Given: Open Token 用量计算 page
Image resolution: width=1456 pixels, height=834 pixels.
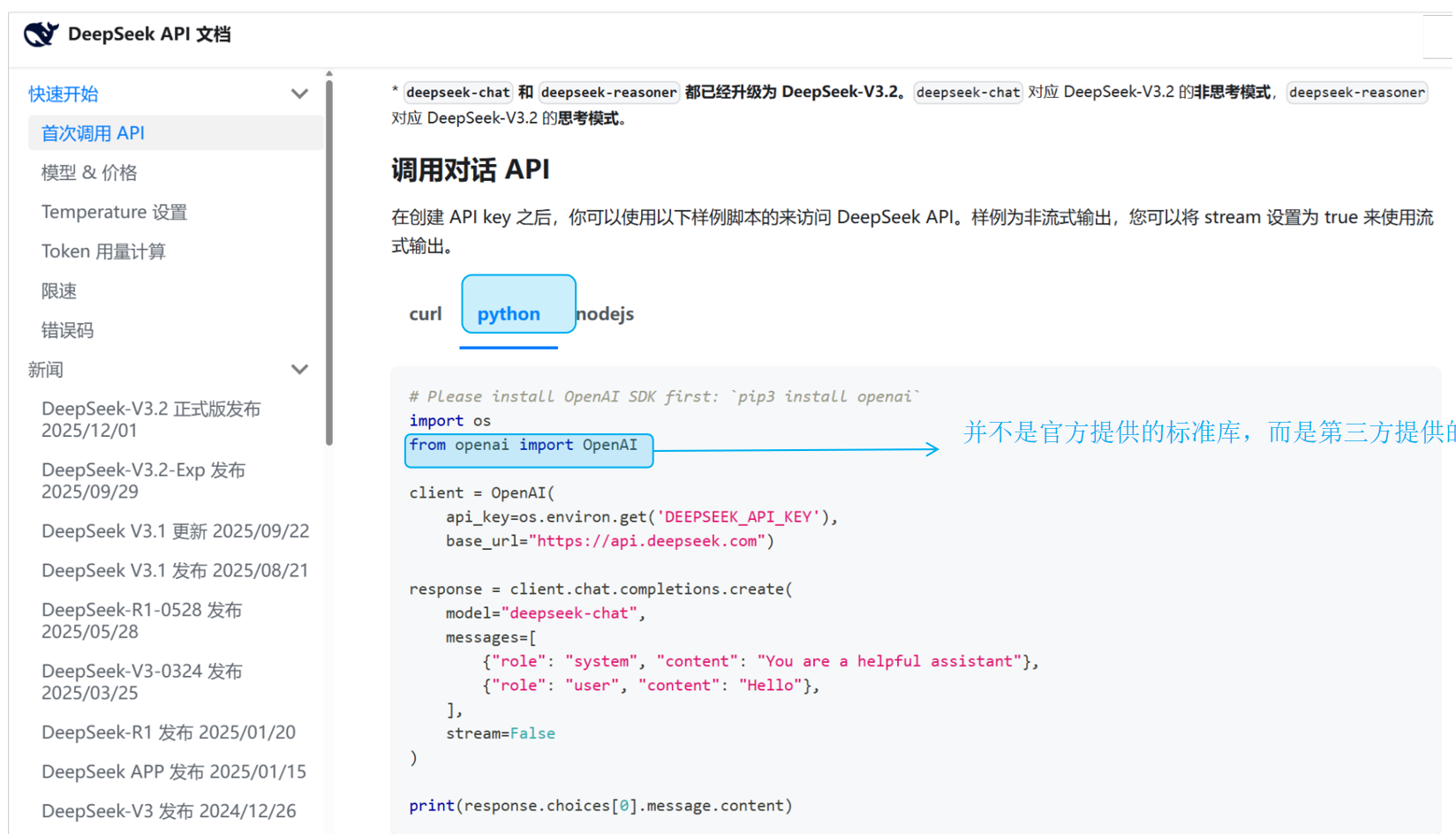Looking at the screenshot, I should tap(103, 252).
